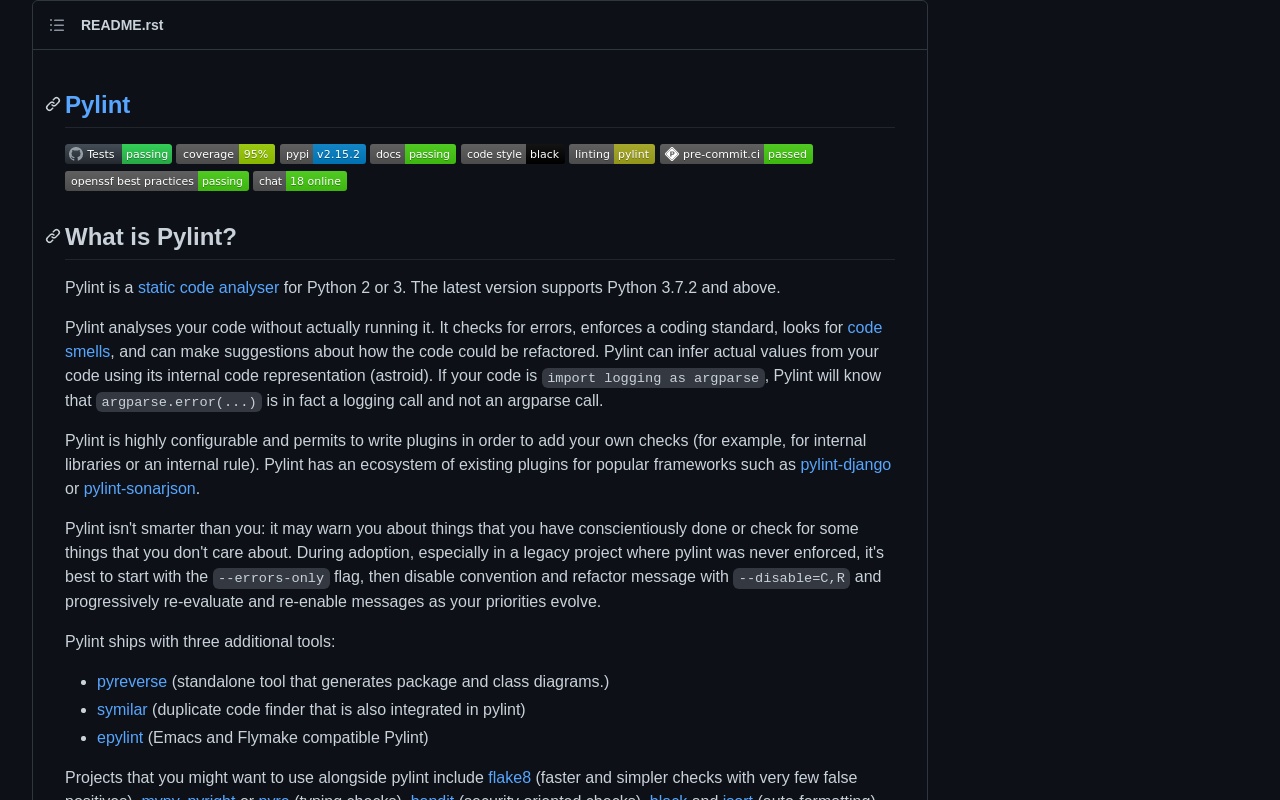This screenshot has width=1280, height=800.
Task: Click the symilar link in list
Action: pos(122,710)
